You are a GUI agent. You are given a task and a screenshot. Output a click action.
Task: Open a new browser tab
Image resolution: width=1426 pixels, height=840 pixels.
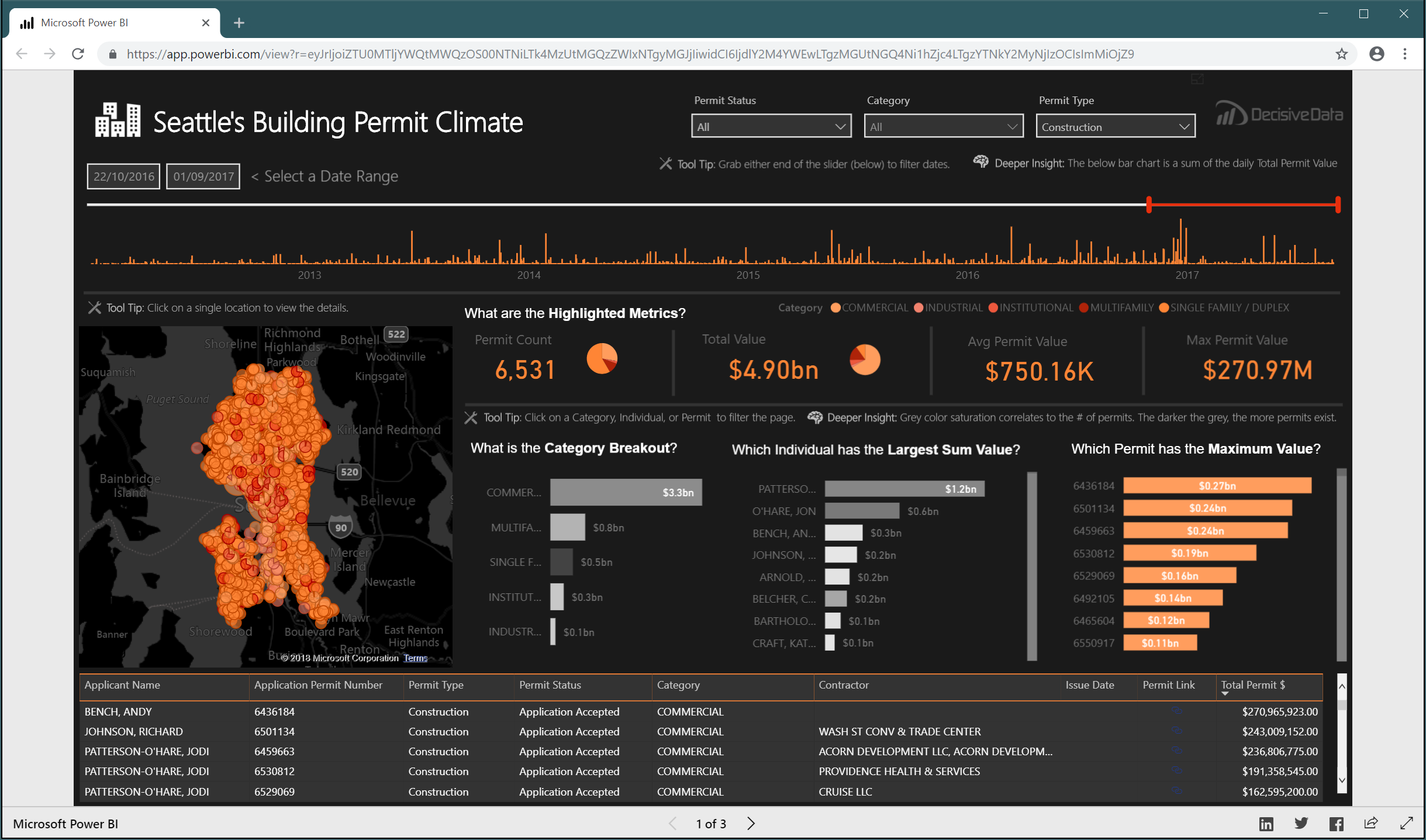[x=239, y=23]
